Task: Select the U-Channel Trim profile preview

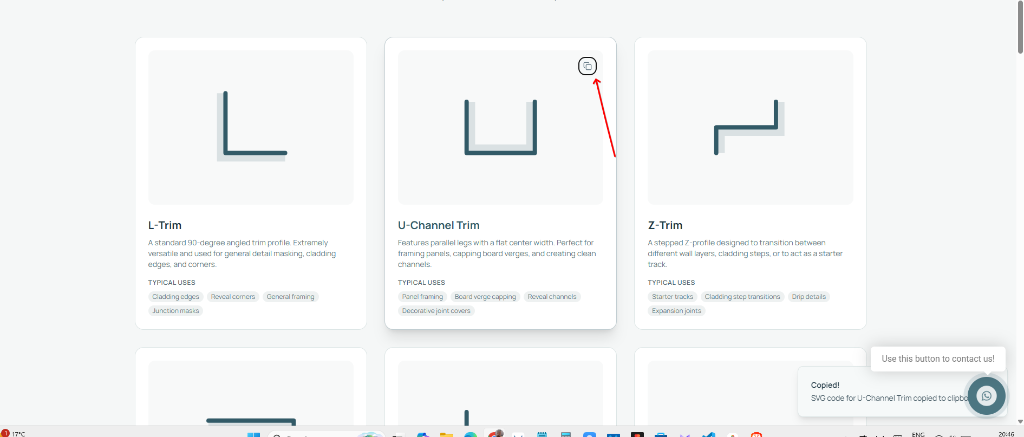Action: pos(500,127)
